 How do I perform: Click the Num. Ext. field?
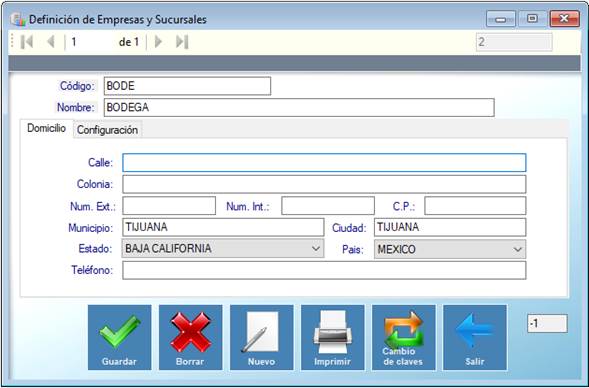coord(169,206)
